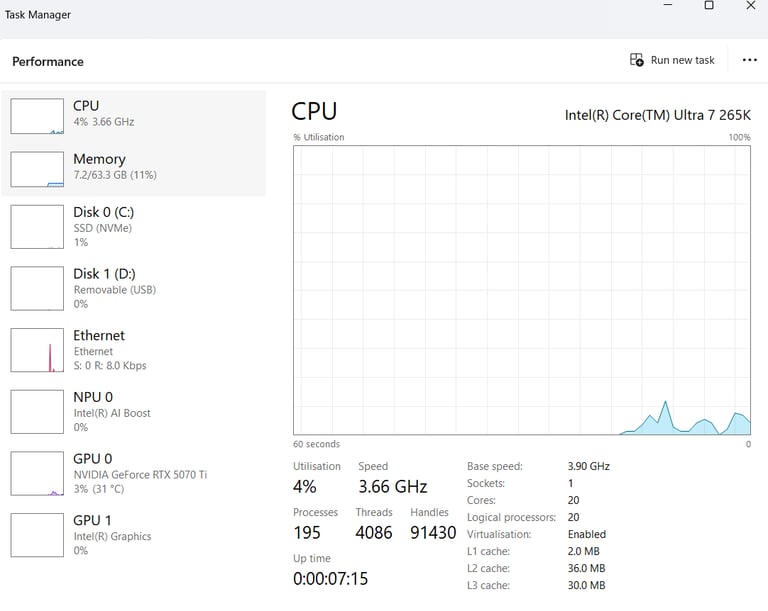The image size is (768, 611).
Task: Click the 3.66 GHz speed value
Action: (393, 487)
